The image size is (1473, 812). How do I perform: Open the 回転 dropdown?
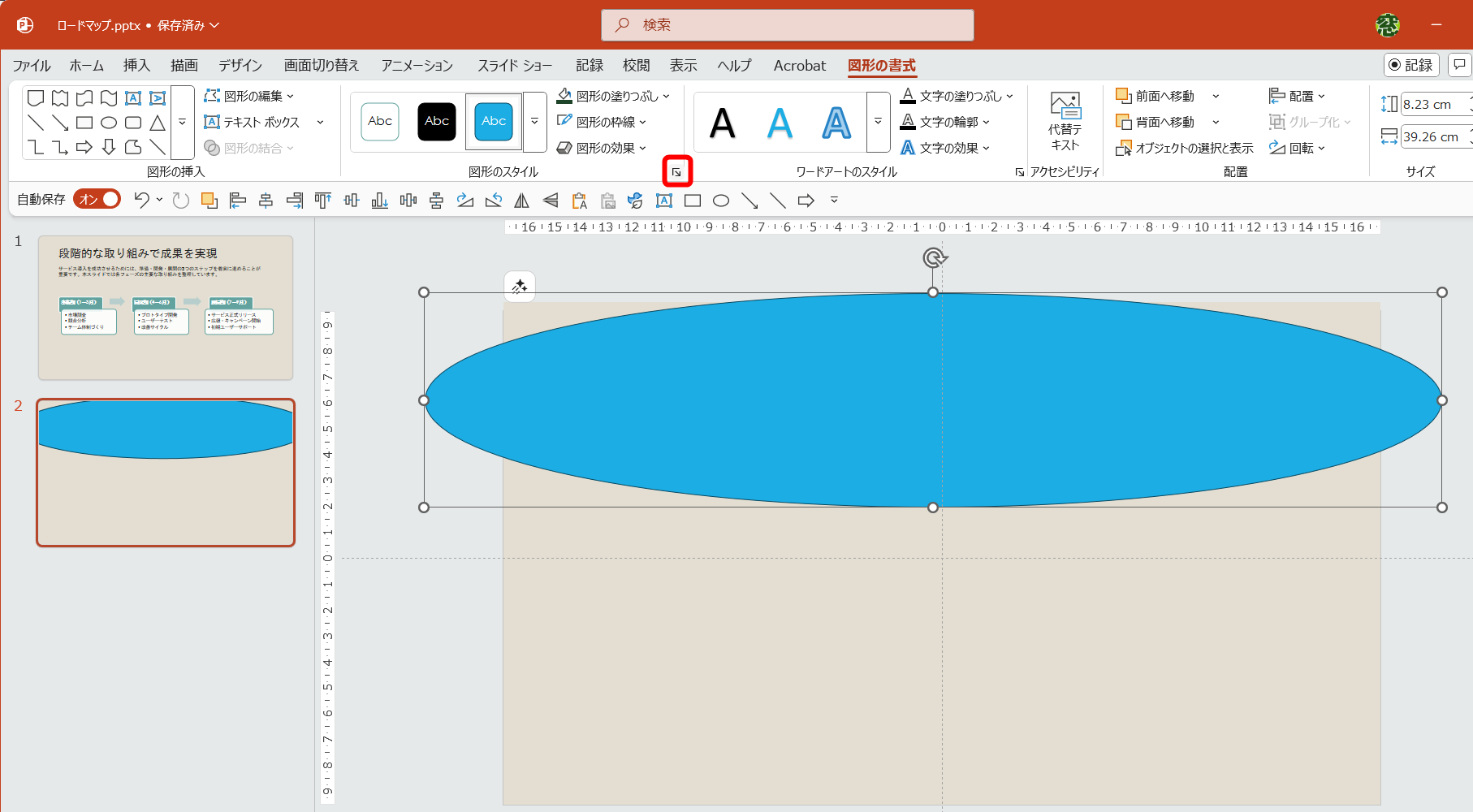point(1297,148)
